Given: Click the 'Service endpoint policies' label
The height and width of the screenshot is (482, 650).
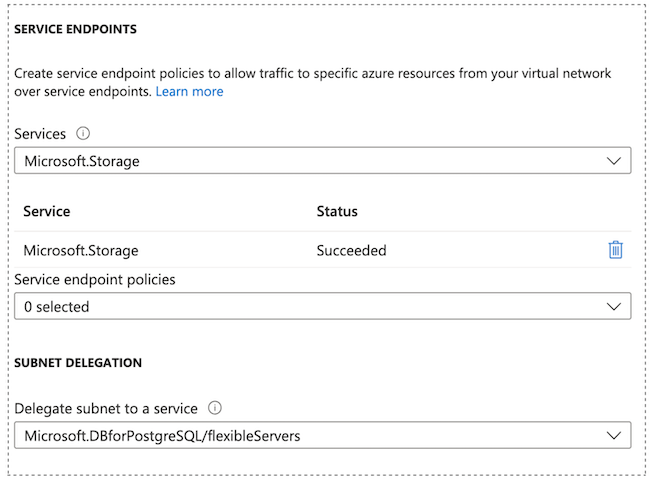Looking at the screenshot, I should (95, 280).
